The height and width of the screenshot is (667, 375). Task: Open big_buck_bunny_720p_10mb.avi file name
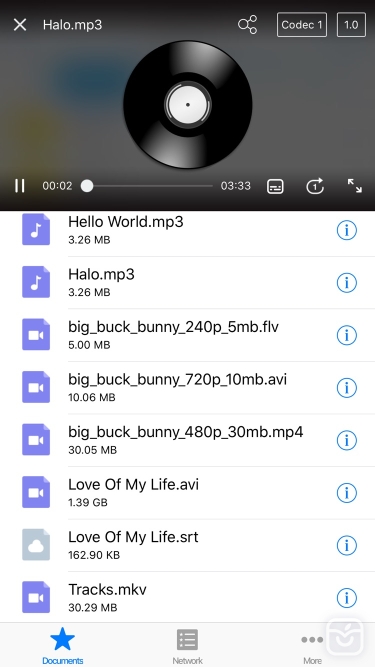[177, 379]
